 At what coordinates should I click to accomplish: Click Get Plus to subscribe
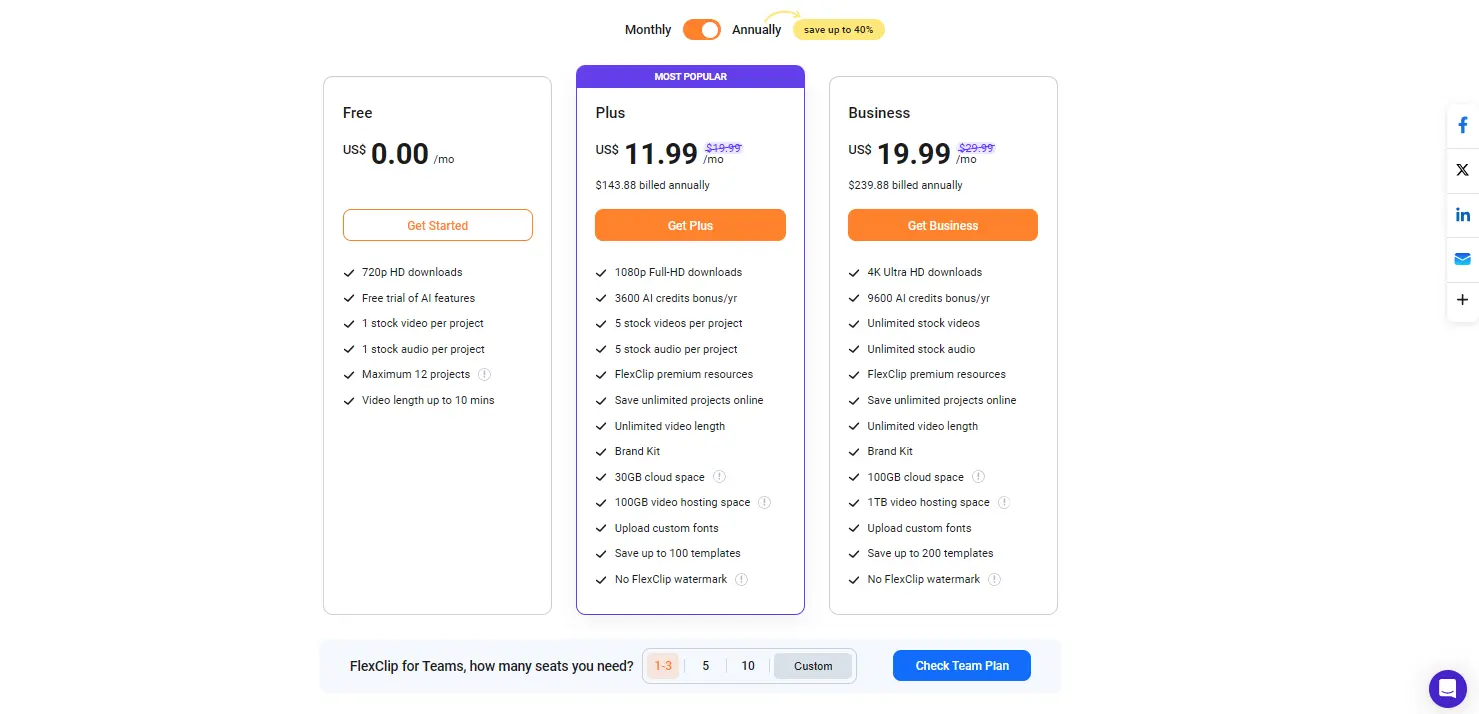pos(690,225)
